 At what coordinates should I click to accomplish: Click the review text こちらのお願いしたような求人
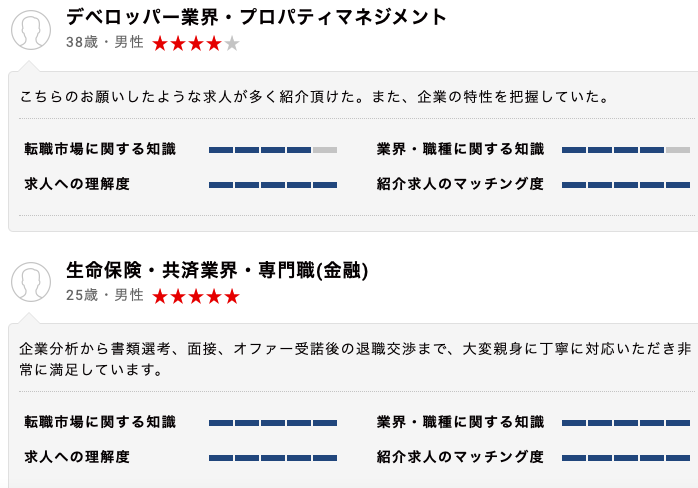314,97
